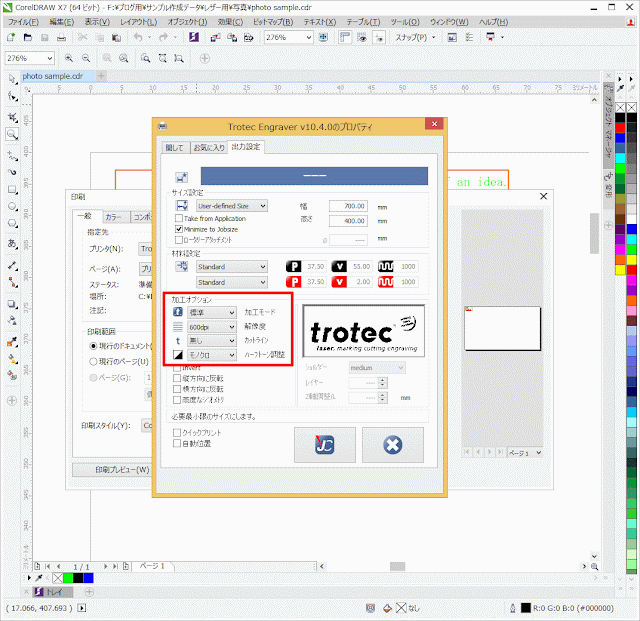Open the スナップ(P) dropdown

click(x=415, y=38)
